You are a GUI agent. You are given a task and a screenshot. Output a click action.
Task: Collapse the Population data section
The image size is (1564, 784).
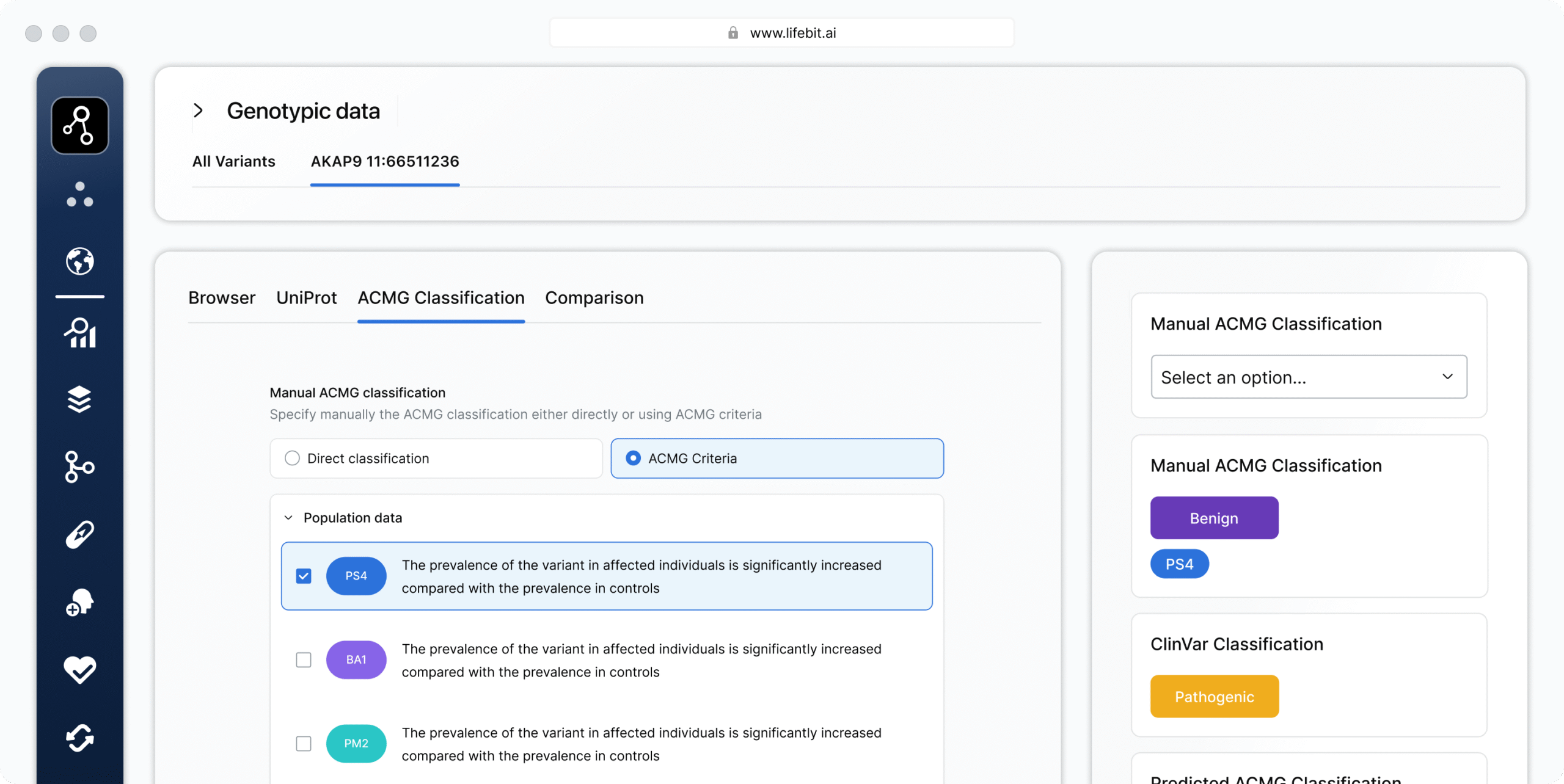point(288,518)
